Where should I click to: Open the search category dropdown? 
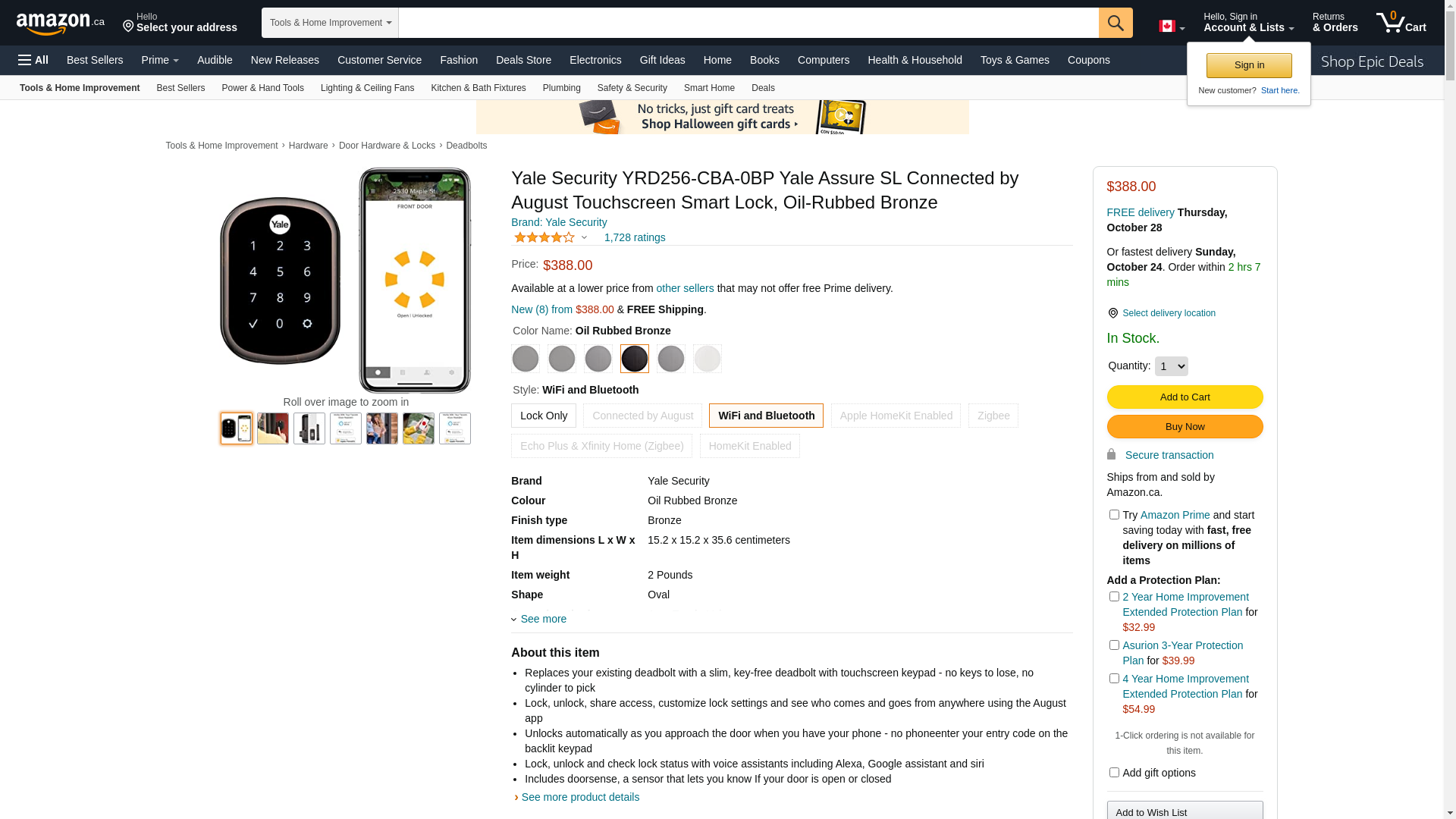click(x=330, y=23)
